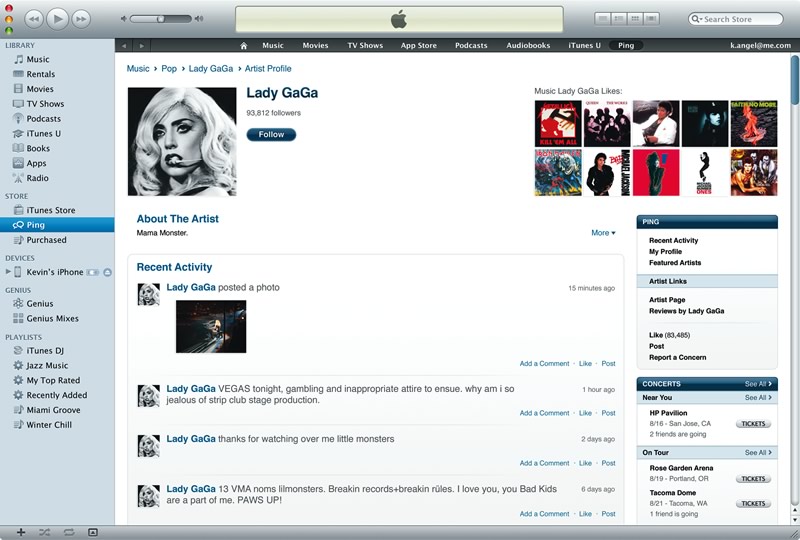Eject Kevin's iPhone
Viewport: 800px width, 540px height.
tap(108, 272)
